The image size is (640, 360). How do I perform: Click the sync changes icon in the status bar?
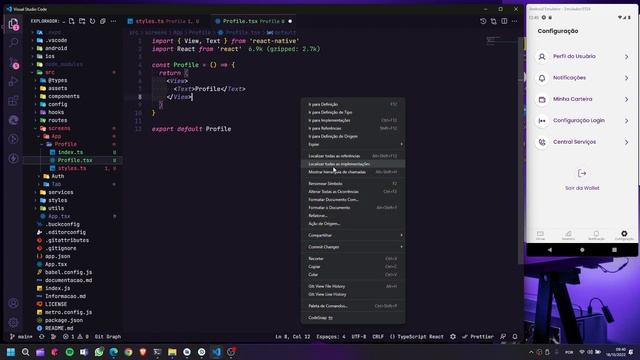(42, 337)
